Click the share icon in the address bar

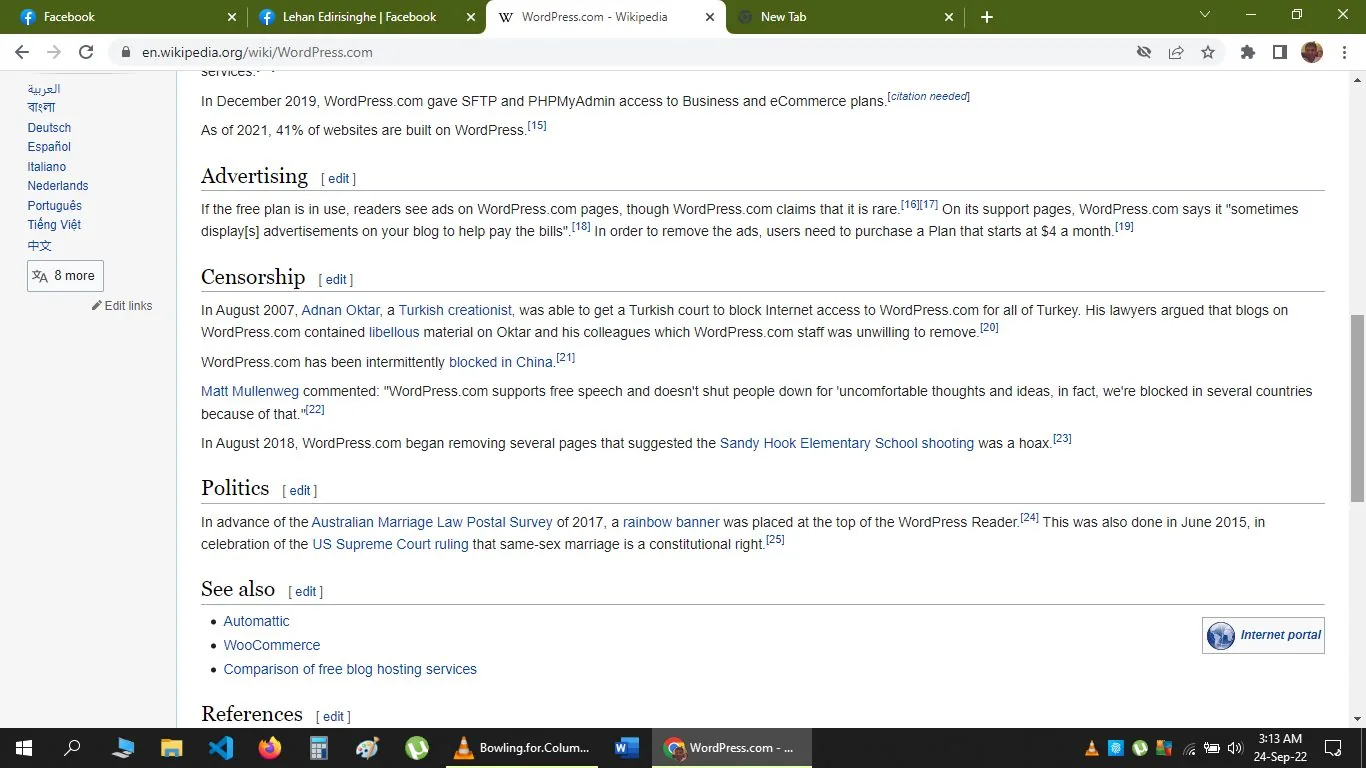click(x=1176, y=52)
